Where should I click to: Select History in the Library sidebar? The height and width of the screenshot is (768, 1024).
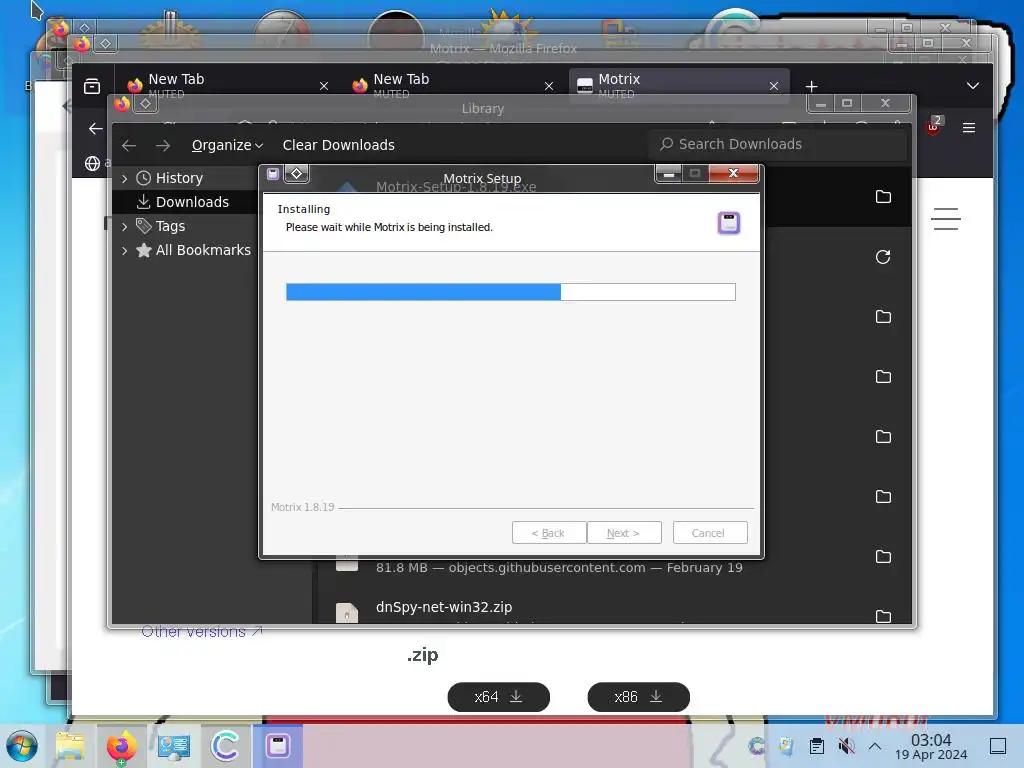179,178
